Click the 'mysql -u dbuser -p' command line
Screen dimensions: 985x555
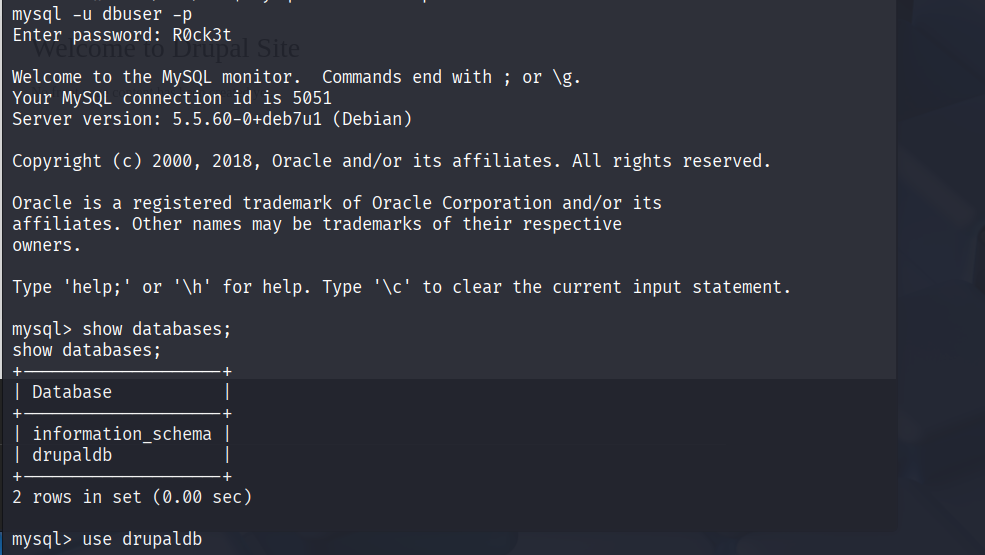pyautogui.click(x=102, y=14)
